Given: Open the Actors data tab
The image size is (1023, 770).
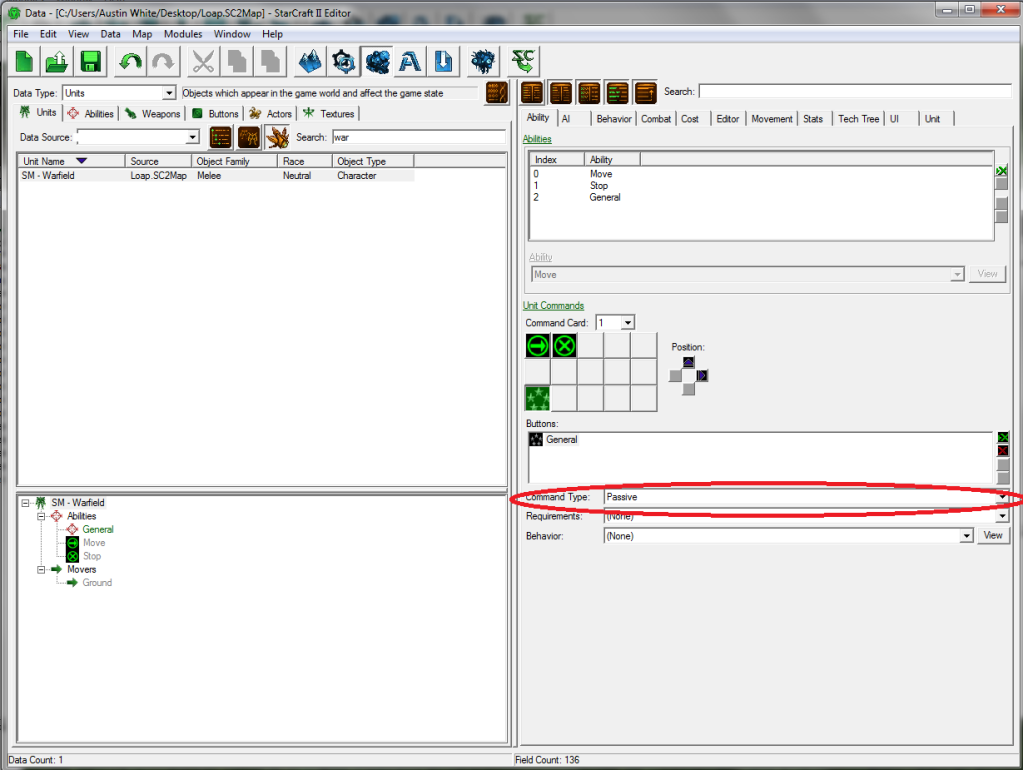Looking at the screenshot, I should (x=271, y=114).
